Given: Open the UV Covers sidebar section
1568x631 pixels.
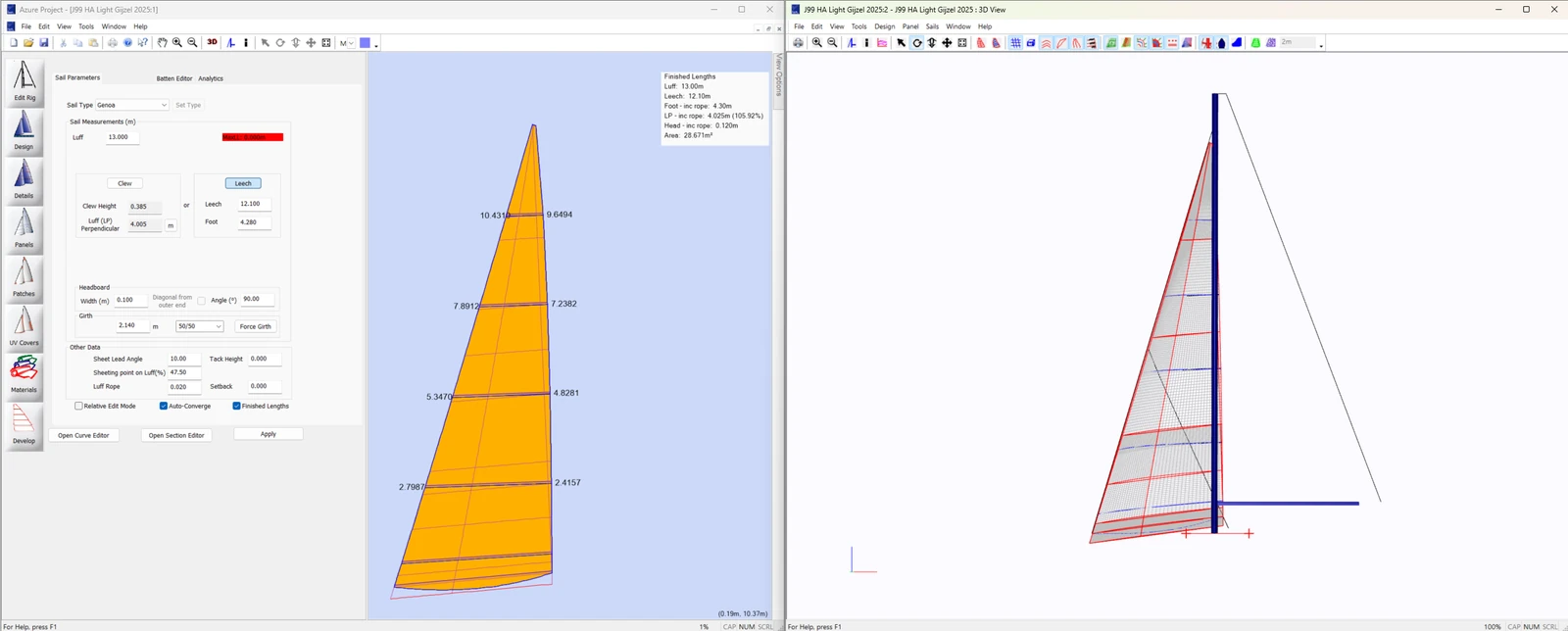Looking at the screenshot, I should coord(24,327).
